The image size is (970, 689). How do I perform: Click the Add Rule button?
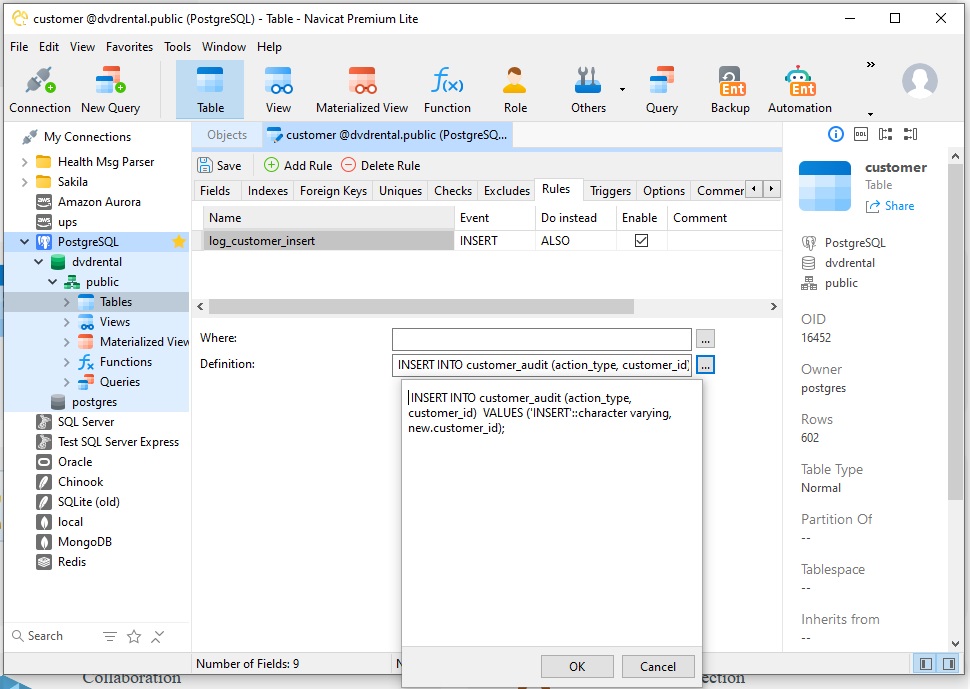298,165
